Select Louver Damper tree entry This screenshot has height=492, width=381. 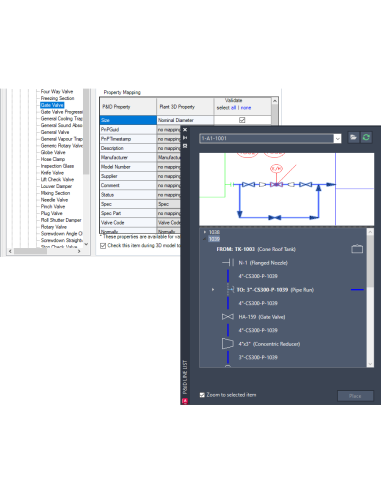coord(56,186)
